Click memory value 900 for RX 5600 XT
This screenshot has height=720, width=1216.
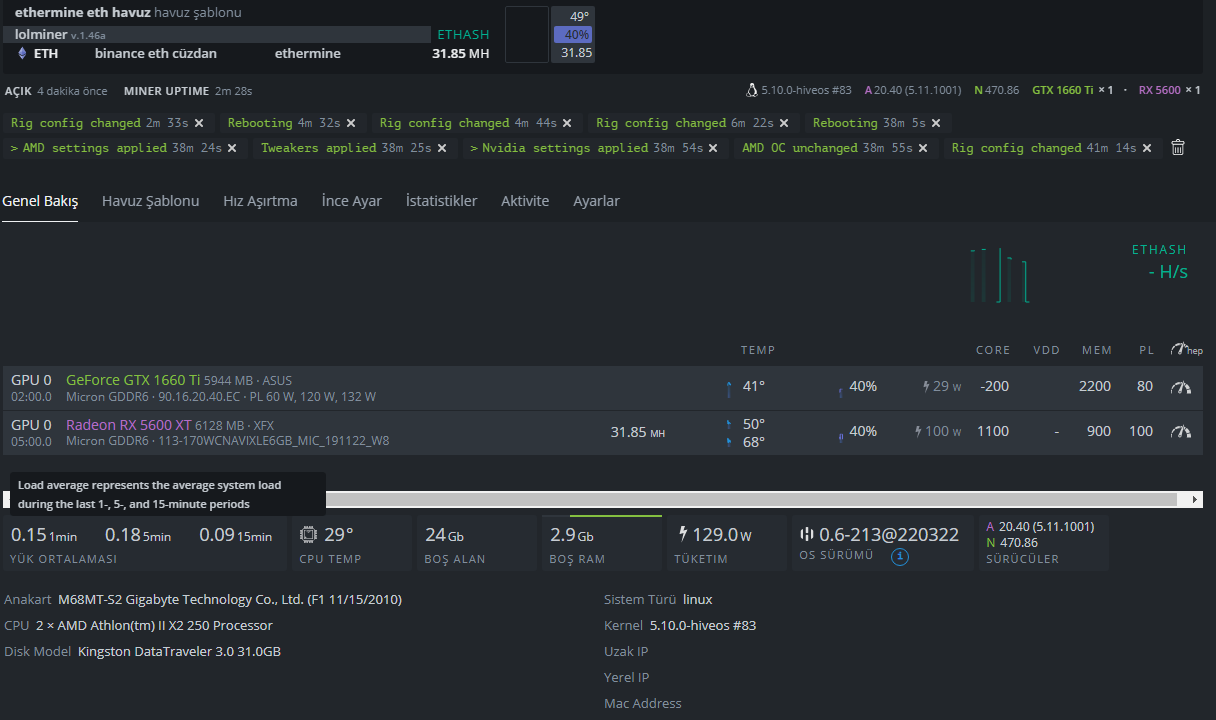click(x=1099, y=431)
